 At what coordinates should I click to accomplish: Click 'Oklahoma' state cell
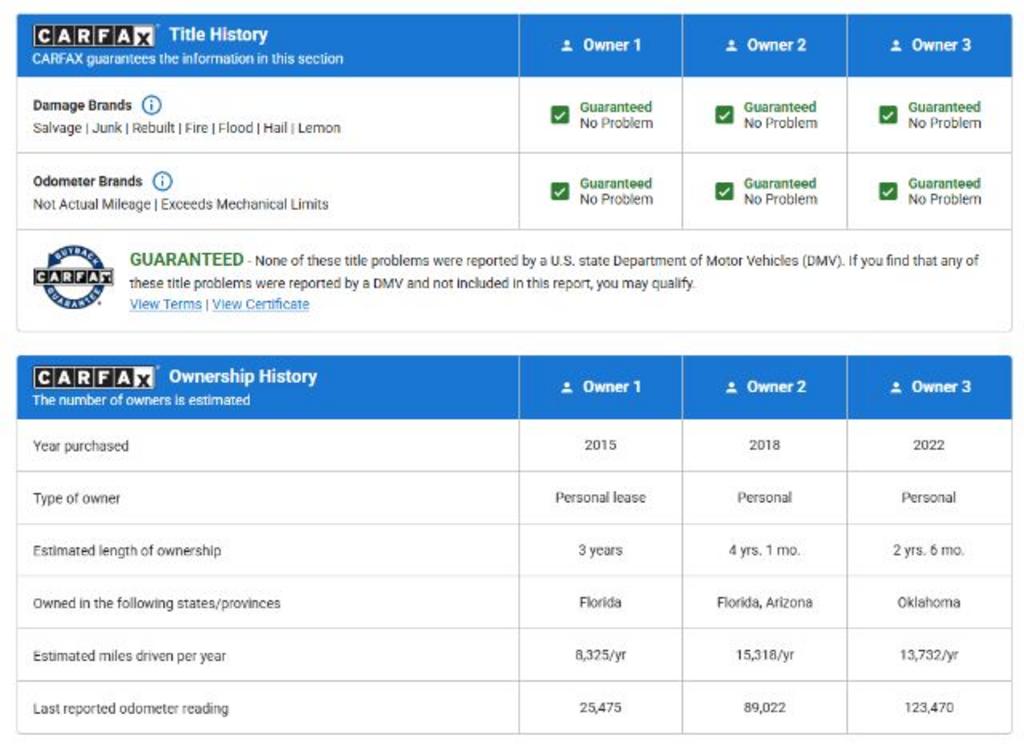point(929,602)
